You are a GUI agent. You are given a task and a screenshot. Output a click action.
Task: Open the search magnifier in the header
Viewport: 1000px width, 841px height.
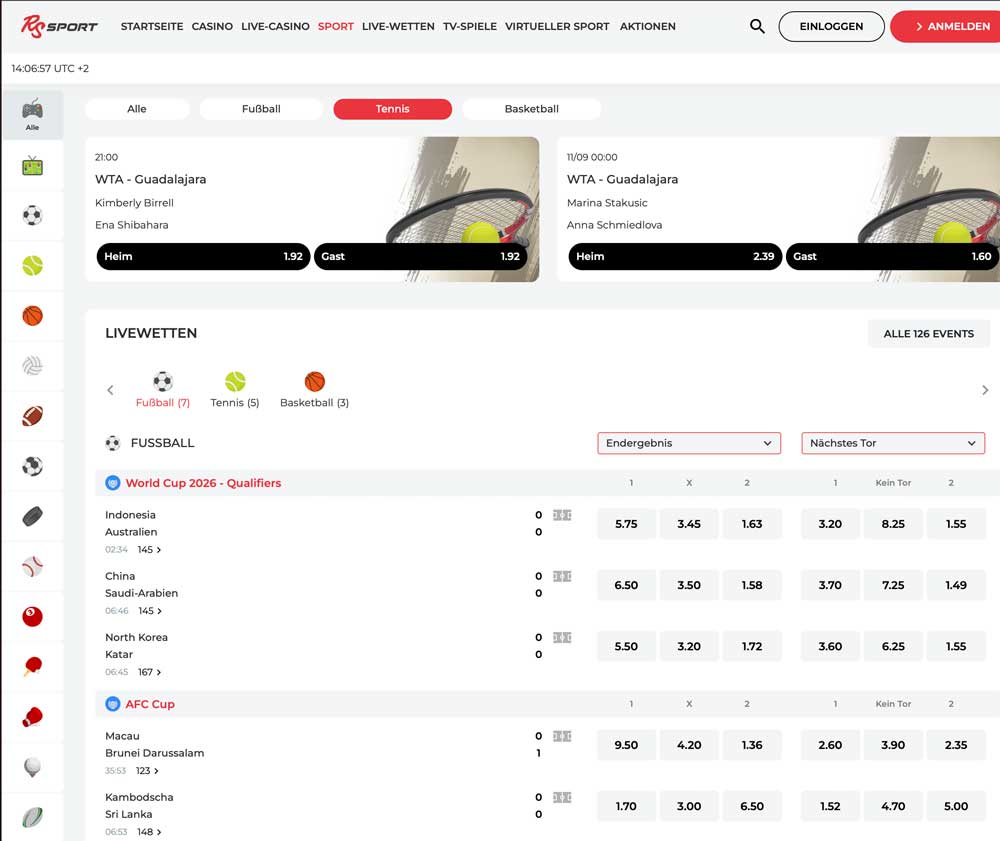pyautogui.click(x=757, y=26)
